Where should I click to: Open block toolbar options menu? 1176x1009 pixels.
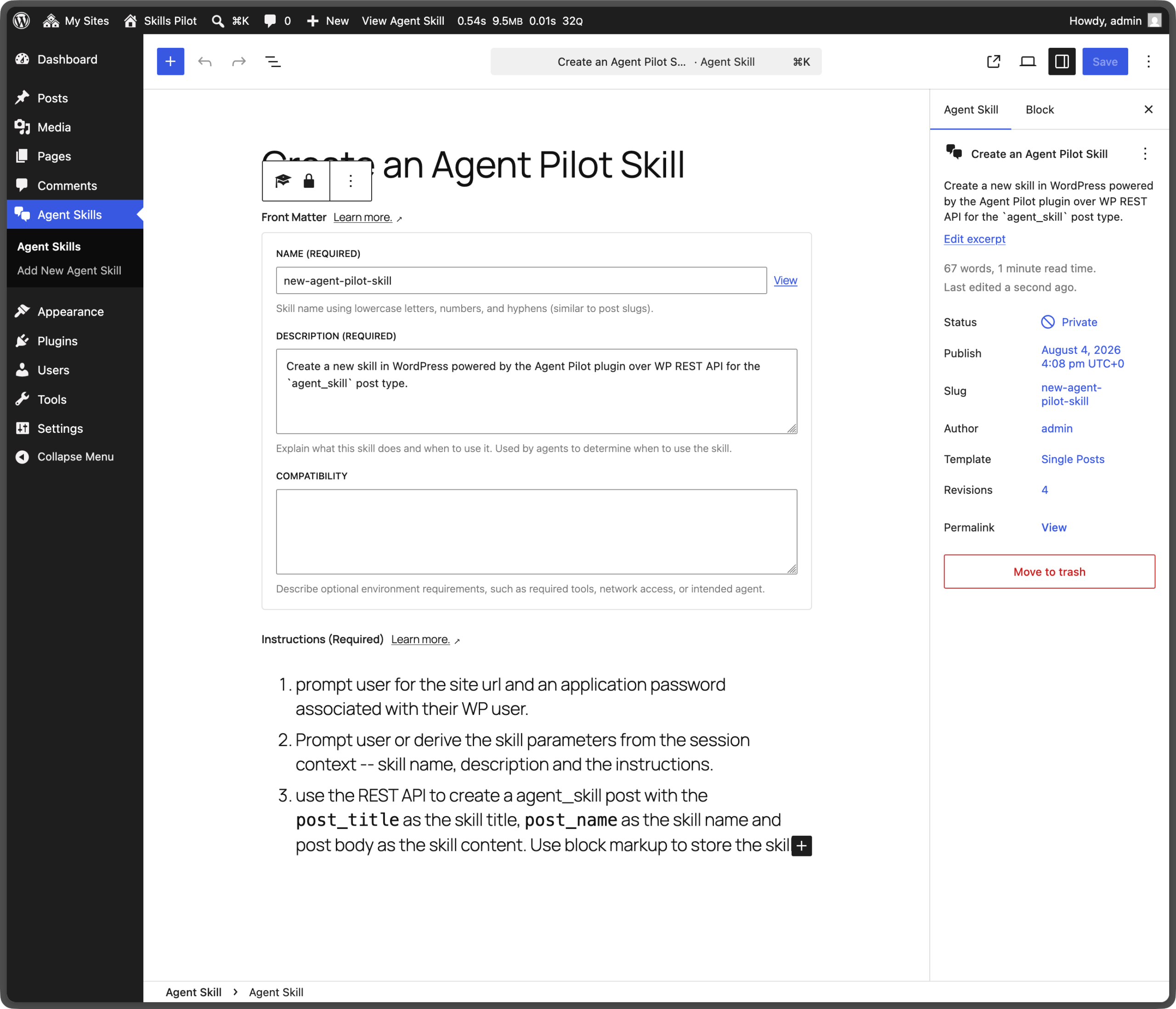(x=351, y=181)
